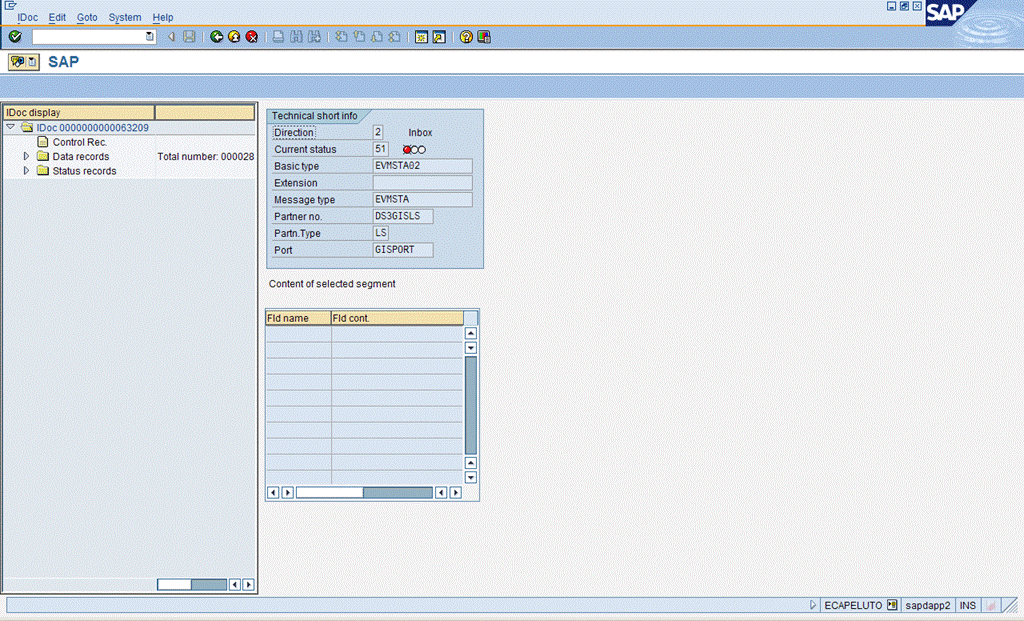Open the Goto menu

[x=87, y=18]
